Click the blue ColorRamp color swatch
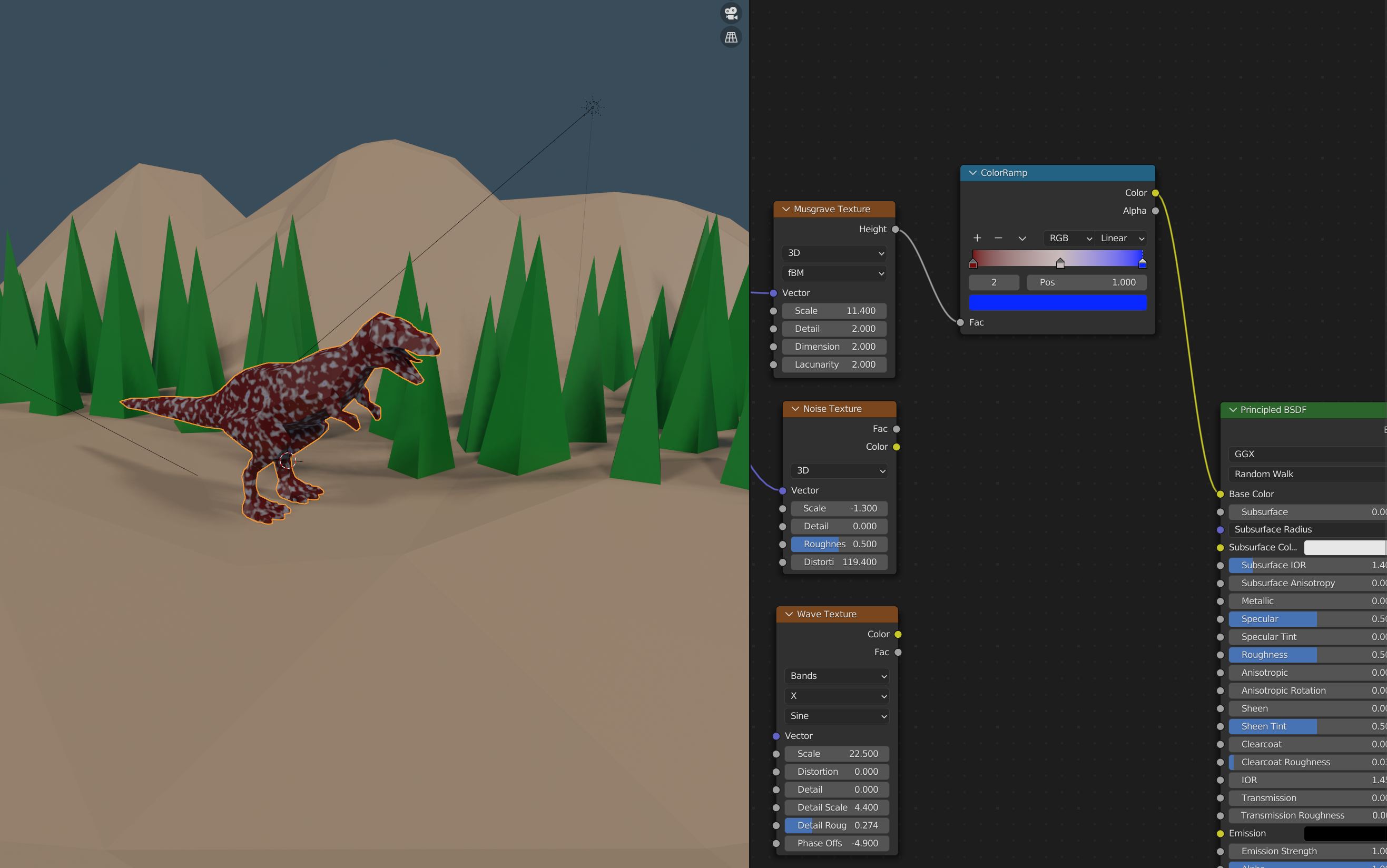The height and width of the screenshot is (868, 1387). [x=1057, y=302]
